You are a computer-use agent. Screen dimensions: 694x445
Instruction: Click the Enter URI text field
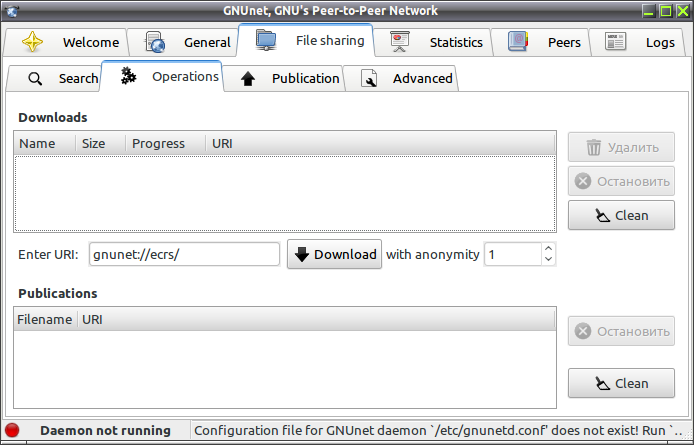click(184, 254)
